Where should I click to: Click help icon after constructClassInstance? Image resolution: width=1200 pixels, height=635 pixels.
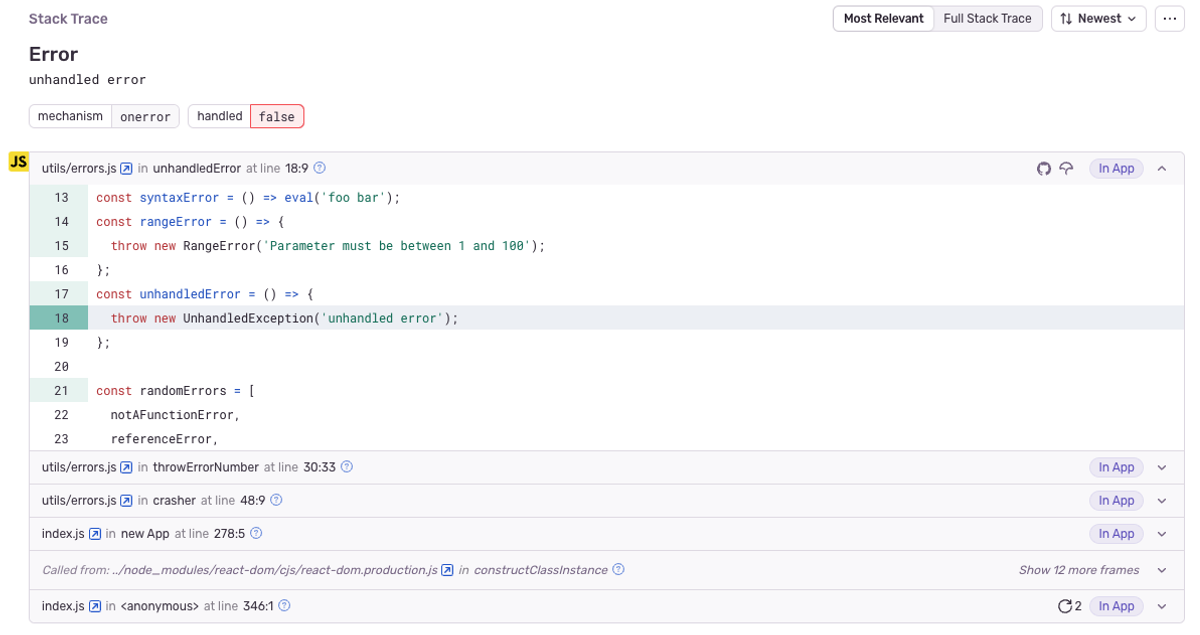tap(618, 570)
